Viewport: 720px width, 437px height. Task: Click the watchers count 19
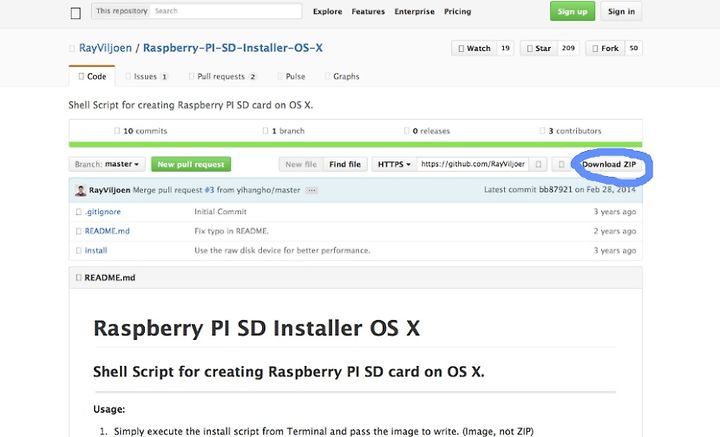pos(505,48)
